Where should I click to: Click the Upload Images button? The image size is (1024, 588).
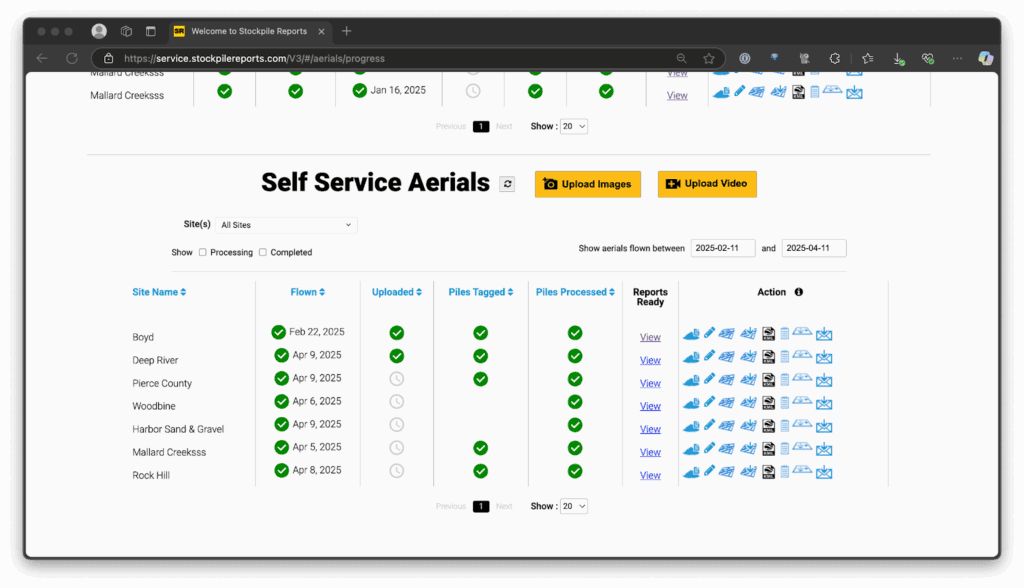point(587,184)
